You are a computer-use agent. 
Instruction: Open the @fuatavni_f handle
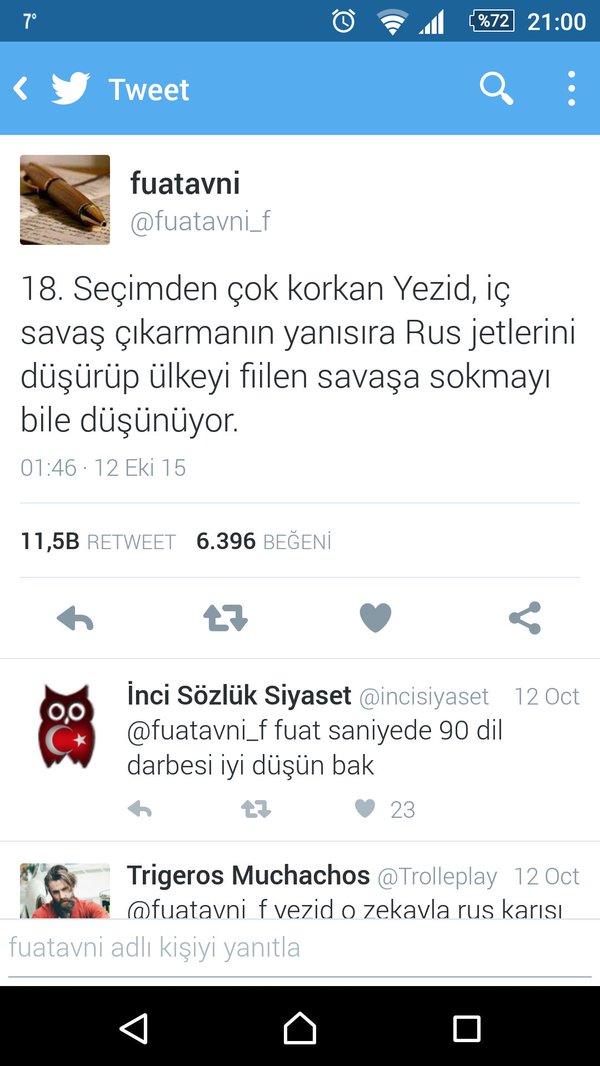point(200,222)
